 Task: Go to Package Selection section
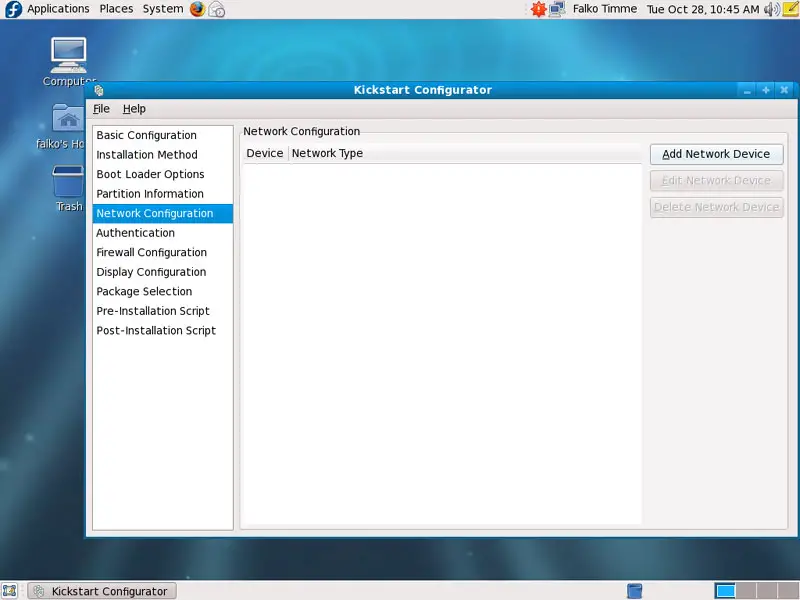click(163, 291)
